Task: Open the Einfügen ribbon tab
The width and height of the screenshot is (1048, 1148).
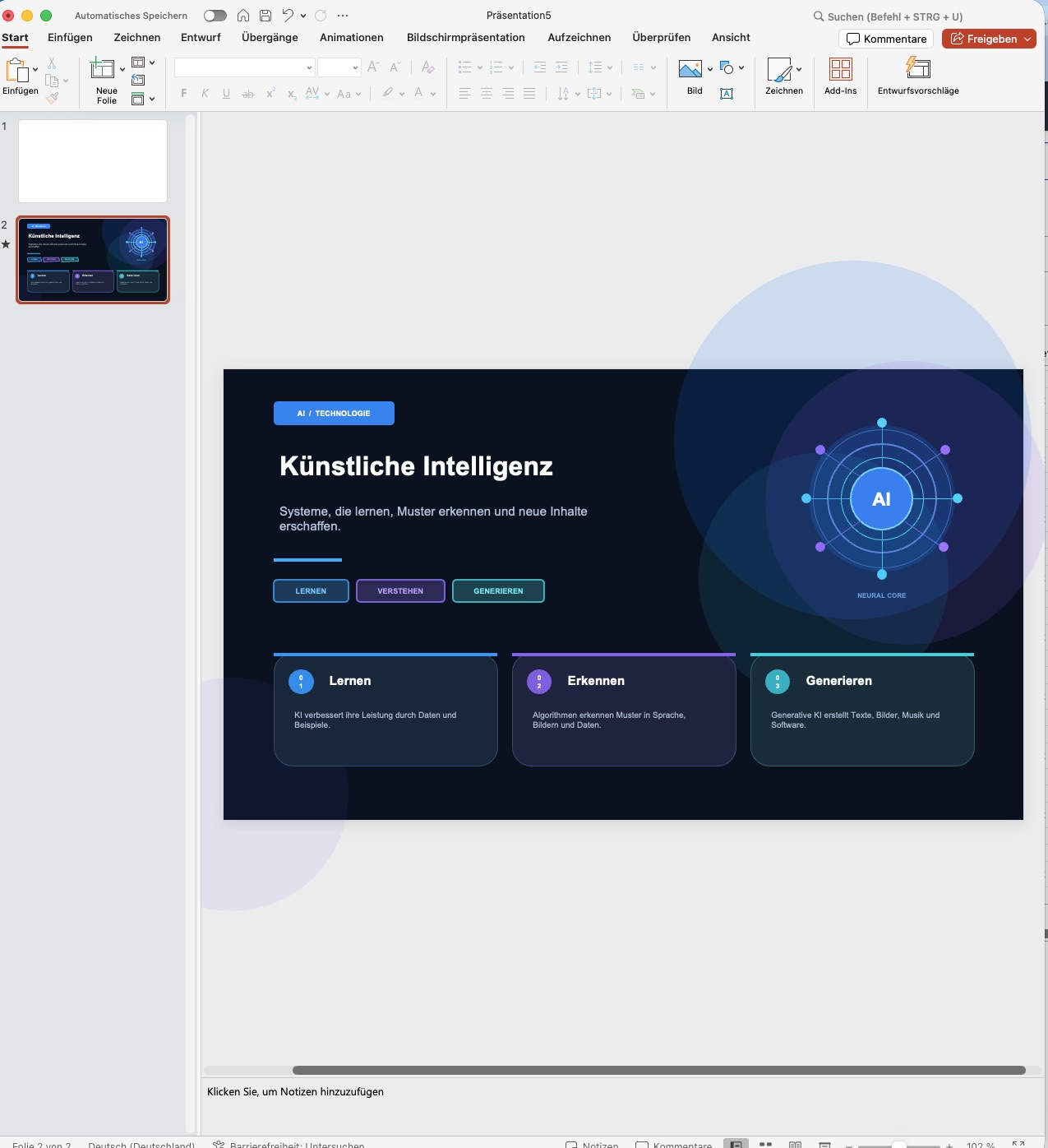Action: 70,38
